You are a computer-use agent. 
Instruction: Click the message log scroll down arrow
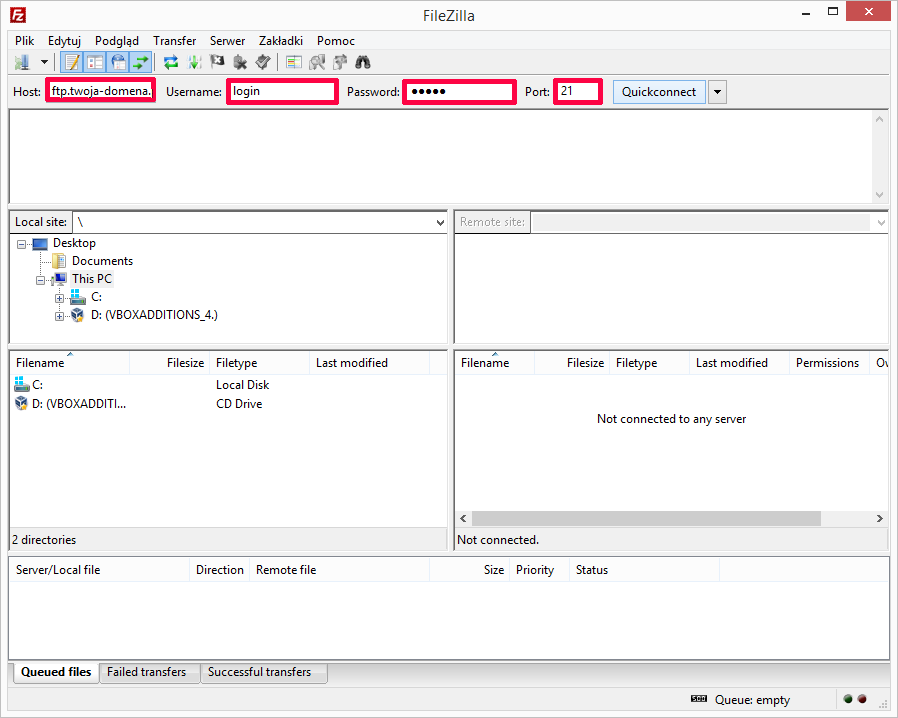(x=879, y=195)
